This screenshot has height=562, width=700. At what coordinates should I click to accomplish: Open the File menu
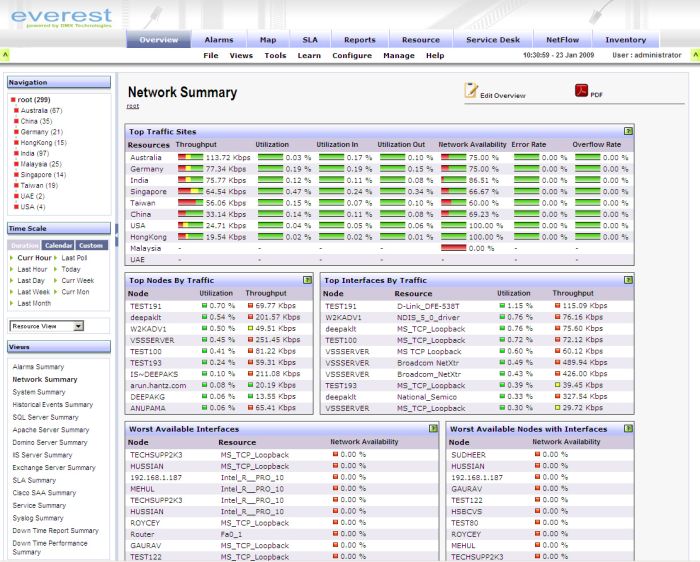click(x=211, y=55)
